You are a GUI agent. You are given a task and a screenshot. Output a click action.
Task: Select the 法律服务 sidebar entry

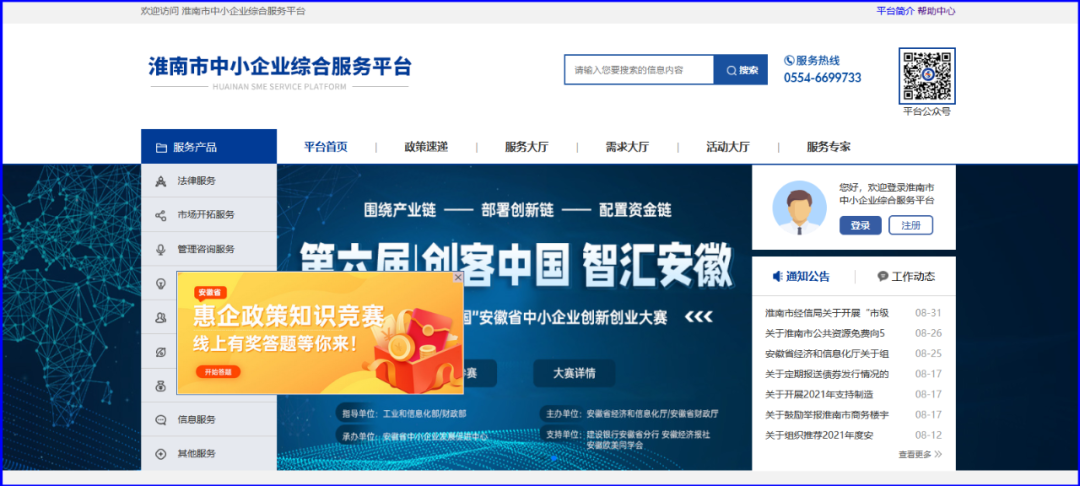(209, 181)
